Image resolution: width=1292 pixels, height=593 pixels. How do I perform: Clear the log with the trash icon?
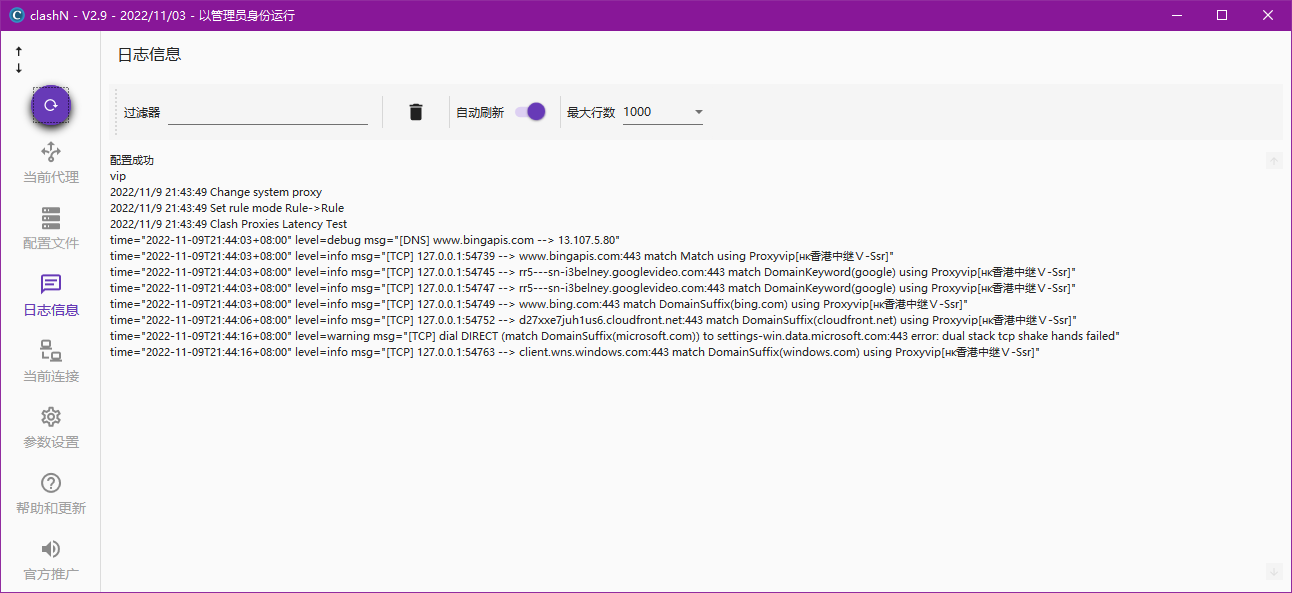[x=416, y=112]
